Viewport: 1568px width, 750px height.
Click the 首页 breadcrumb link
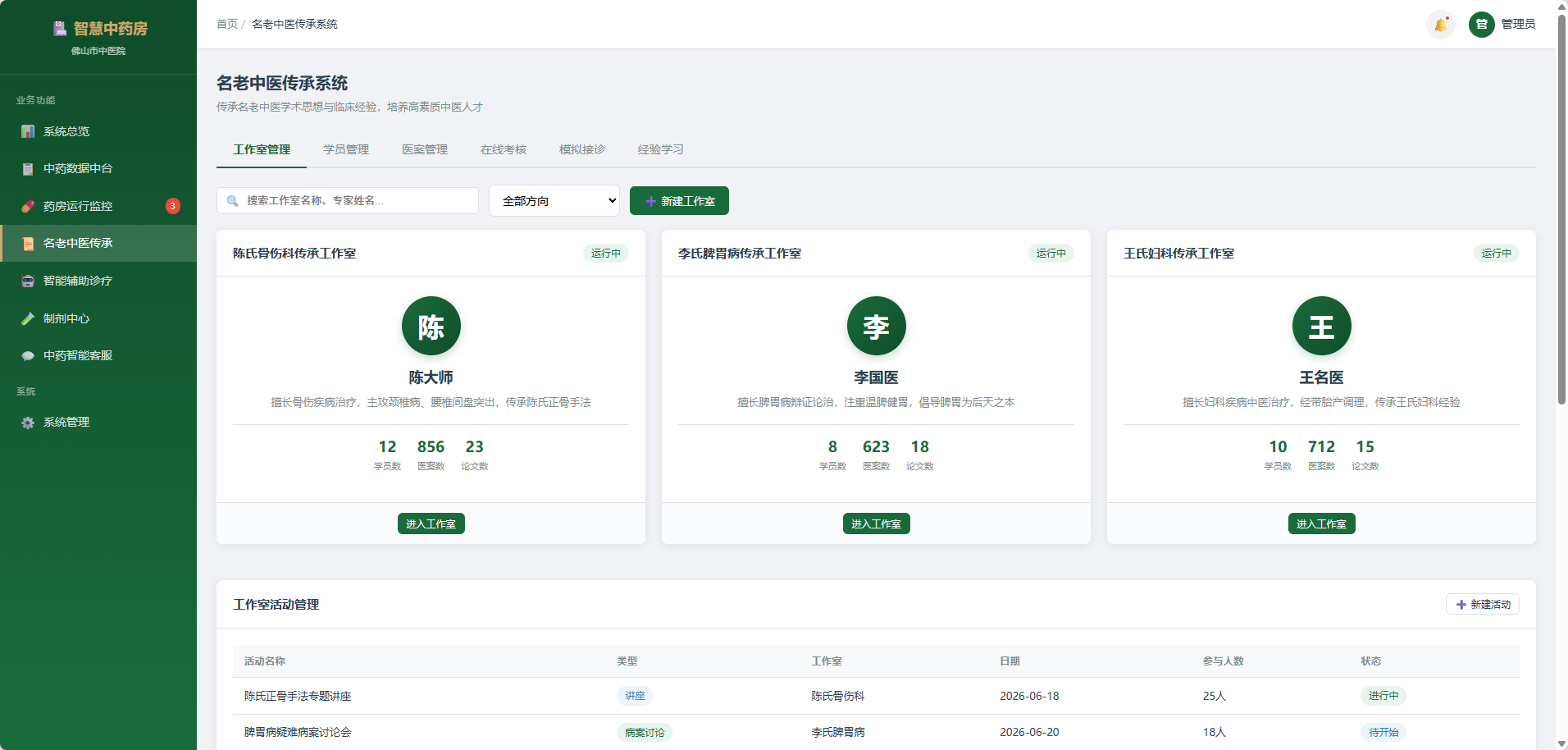pyautogui.click(x=227, y=25)
